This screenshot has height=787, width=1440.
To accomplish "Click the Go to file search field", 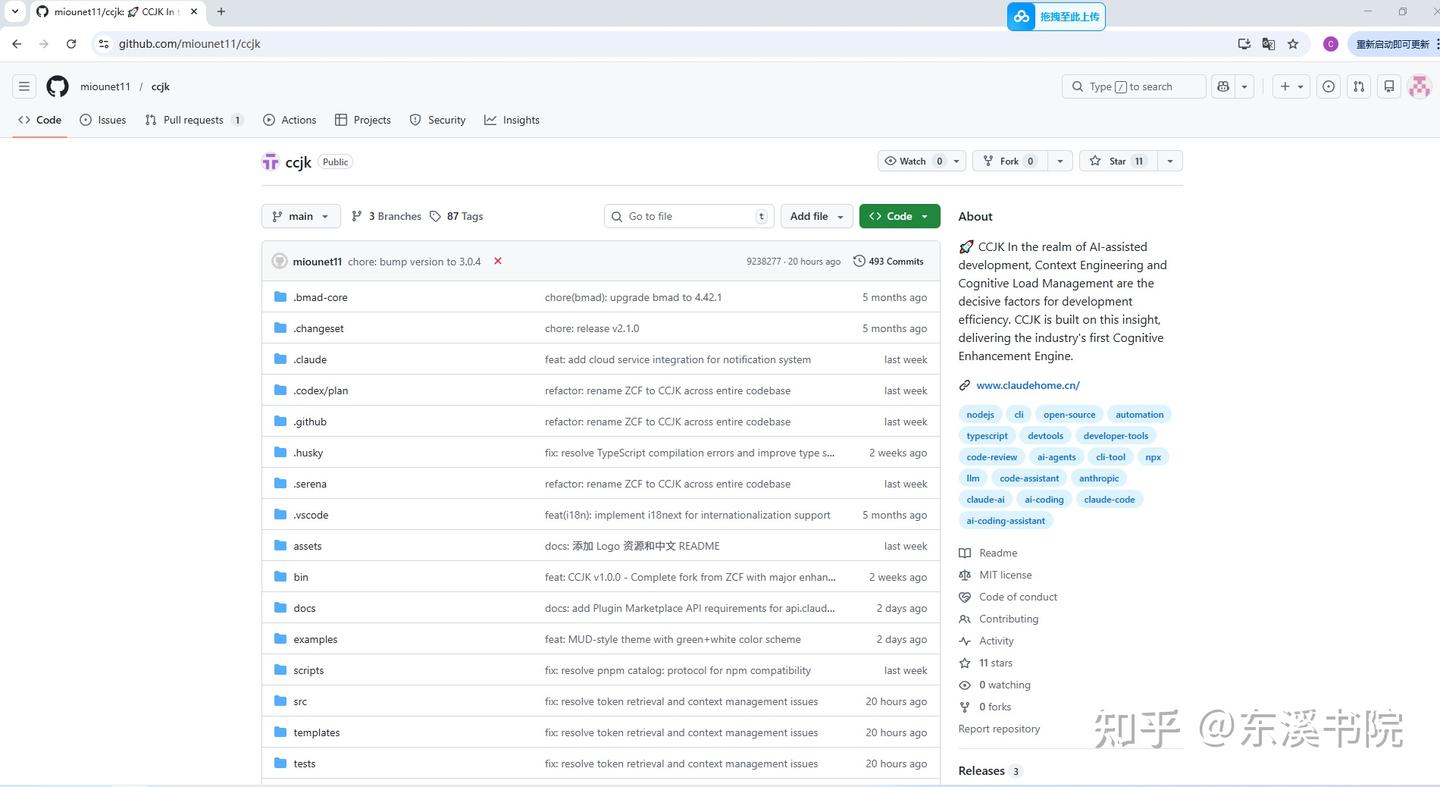I will [690, 216].
